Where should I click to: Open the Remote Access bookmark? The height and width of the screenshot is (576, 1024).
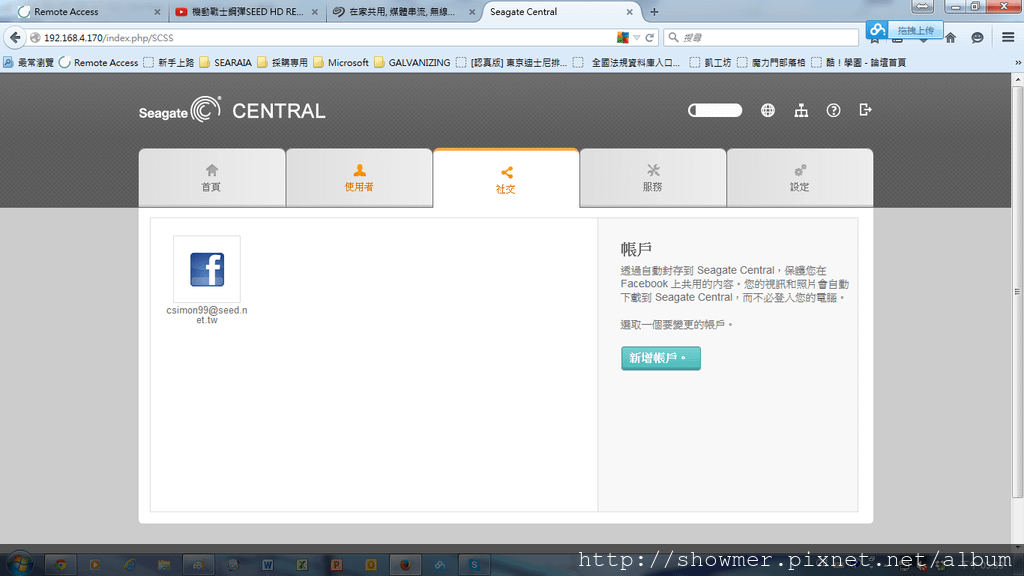point(99,63)
